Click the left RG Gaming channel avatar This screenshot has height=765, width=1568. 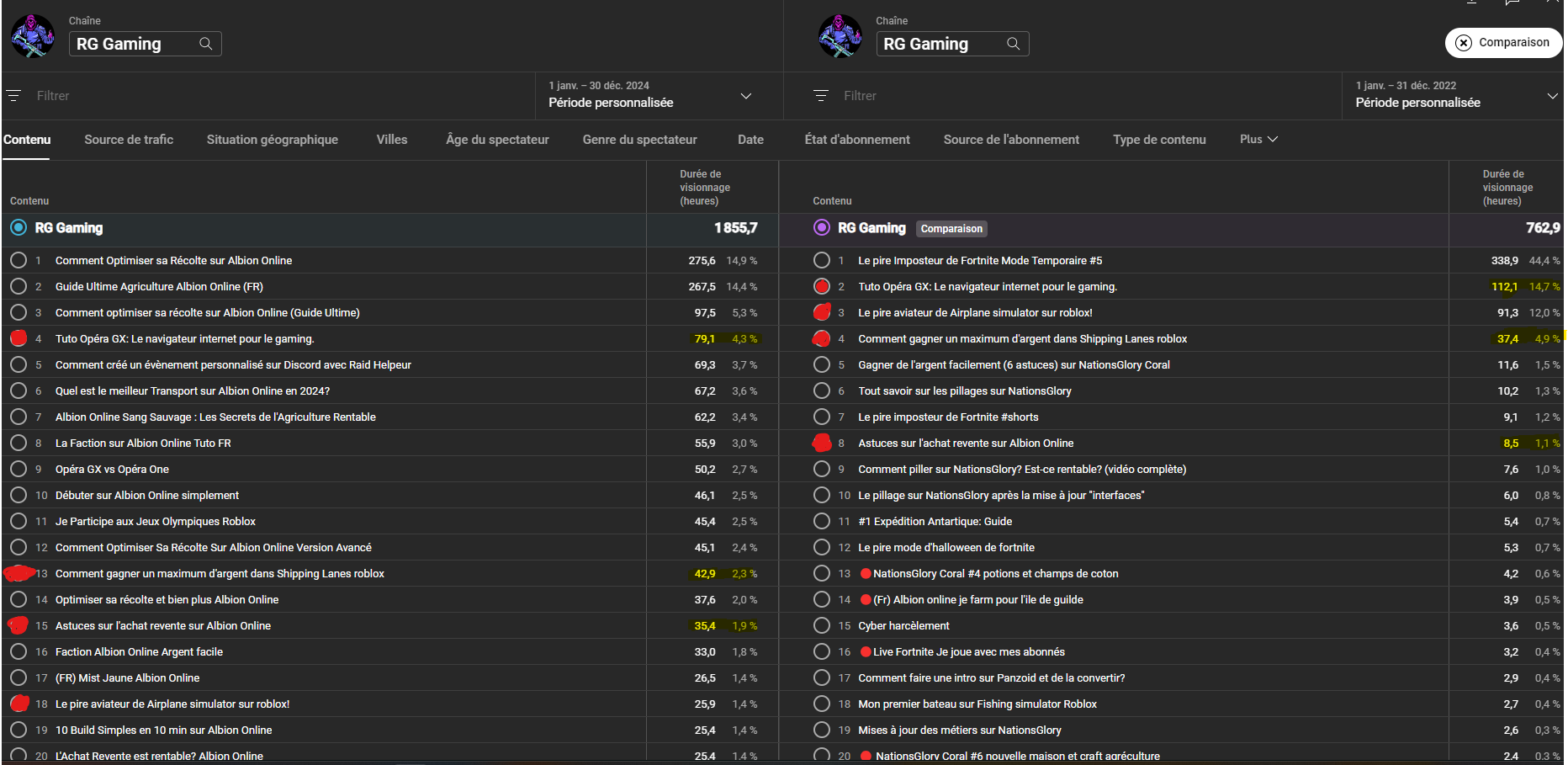(x=33, y=36)
